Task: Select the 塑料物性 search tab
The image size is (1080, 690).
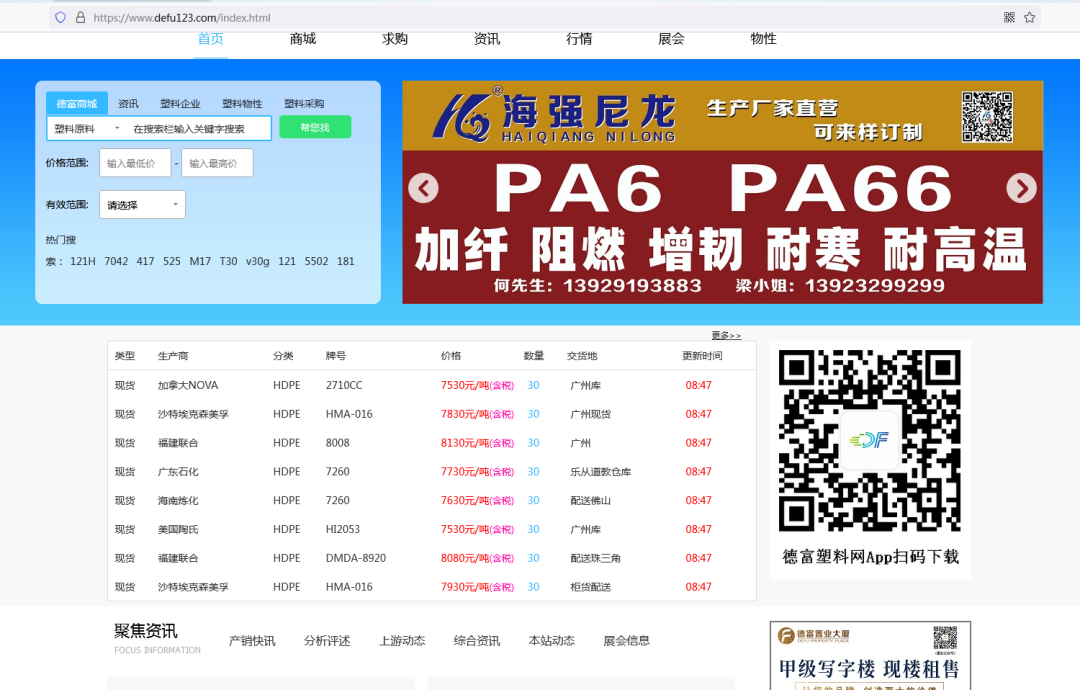Action: point(242,103)
